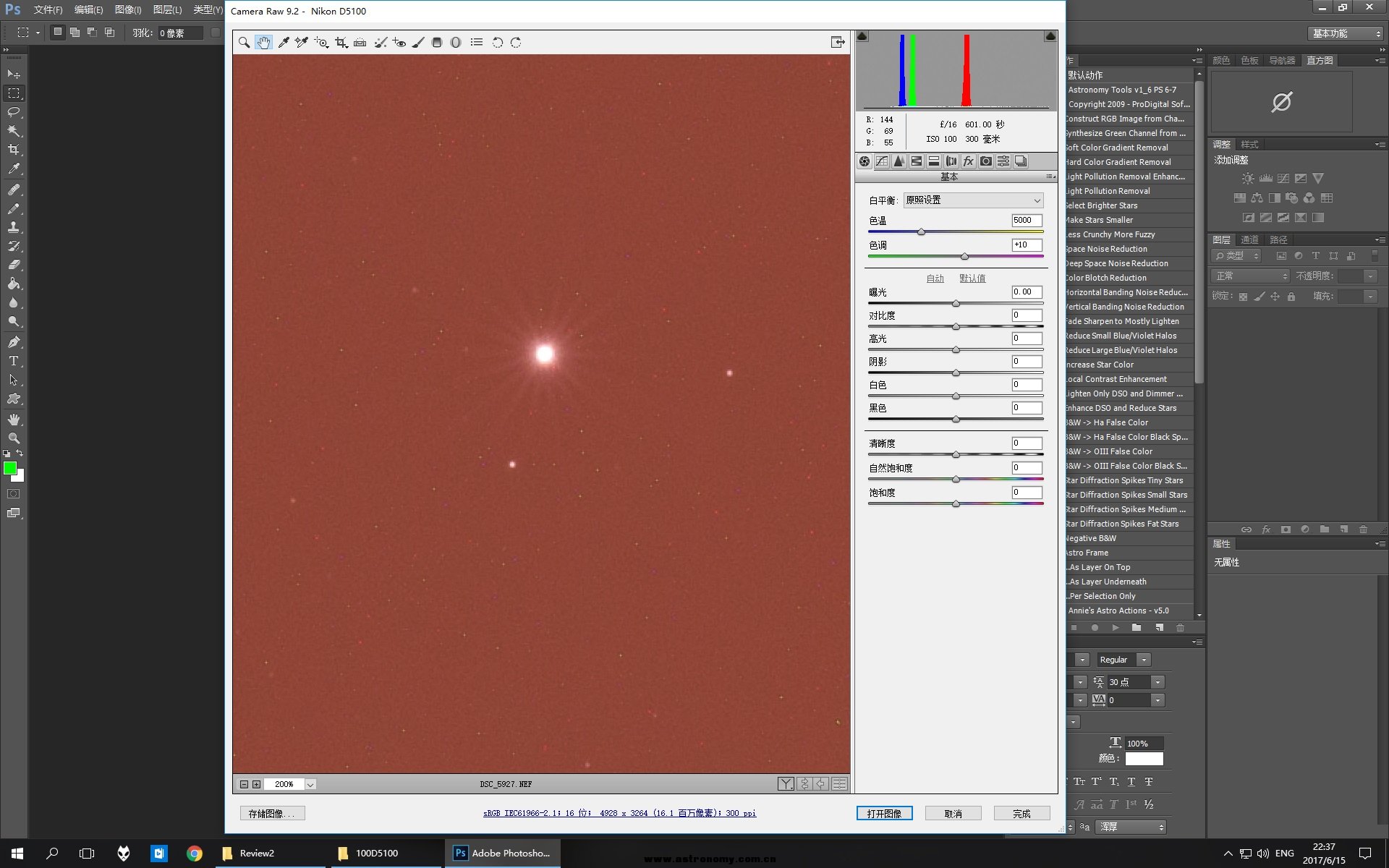Click the 完成 button
The width and height of the screenshot is (1389, 868).
(x=1021, y=814)
